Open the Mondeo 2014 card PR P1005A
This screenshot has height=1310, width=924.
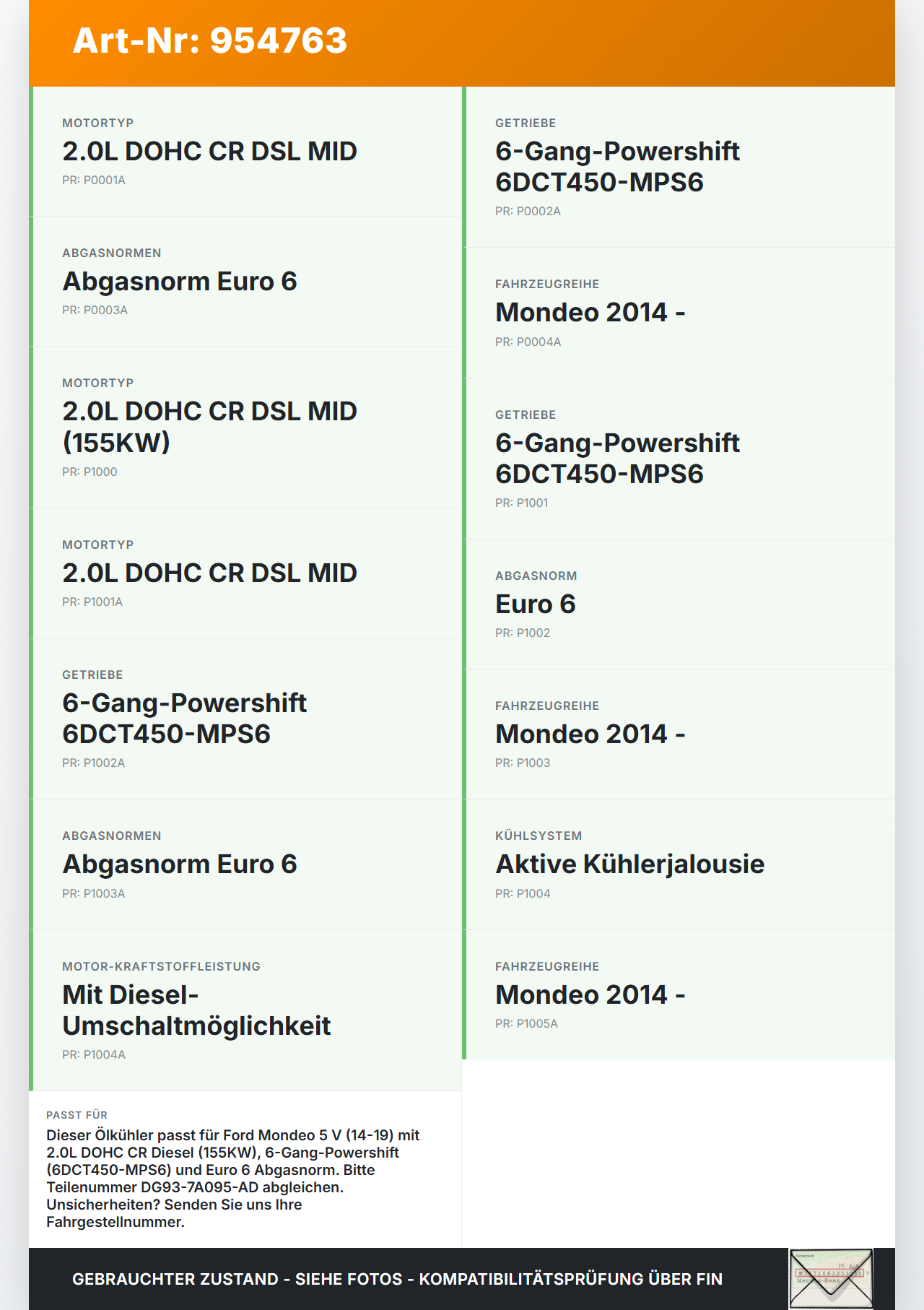point(679,995)
